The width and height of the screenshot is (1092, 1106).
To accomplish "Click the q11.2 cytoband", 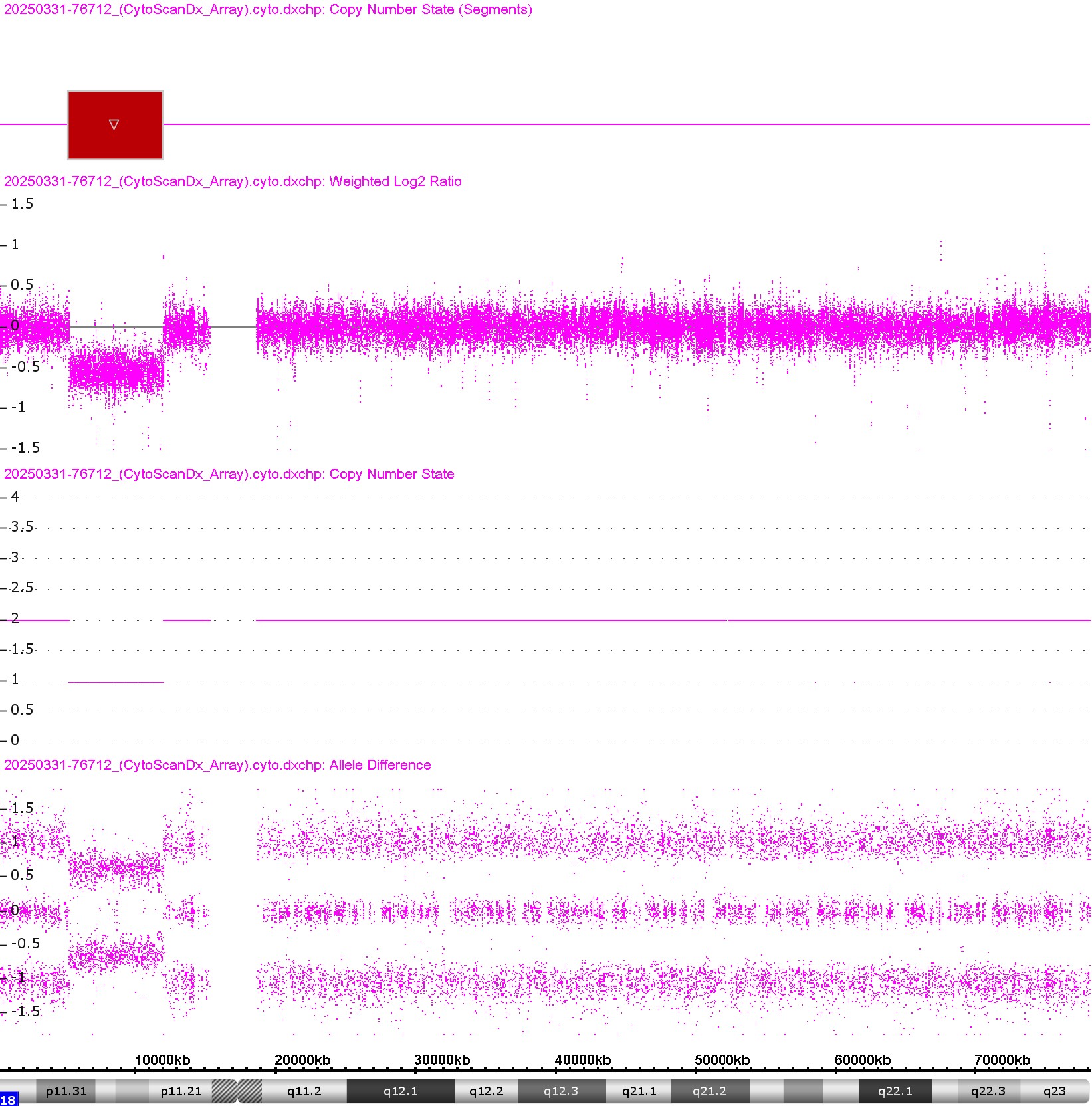I will pyautogui.click(x=304, y=1091).
